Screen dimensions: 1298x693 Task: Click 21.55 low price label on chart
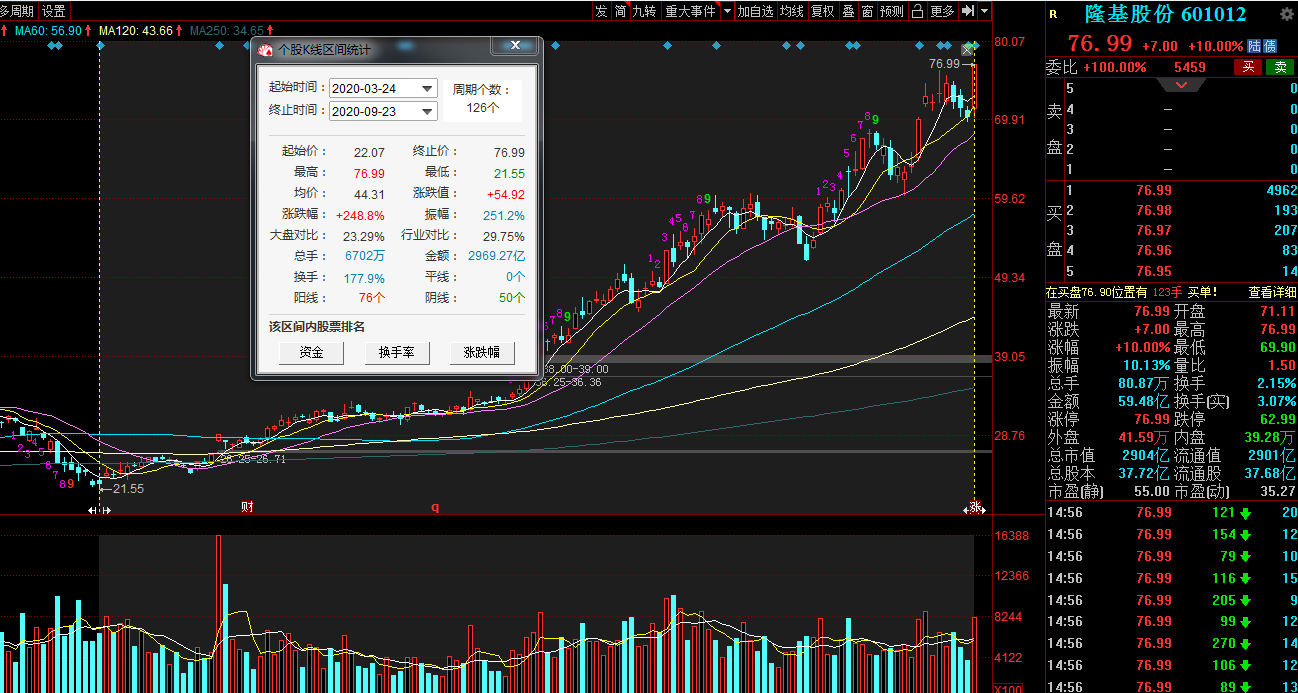point(128,489)
